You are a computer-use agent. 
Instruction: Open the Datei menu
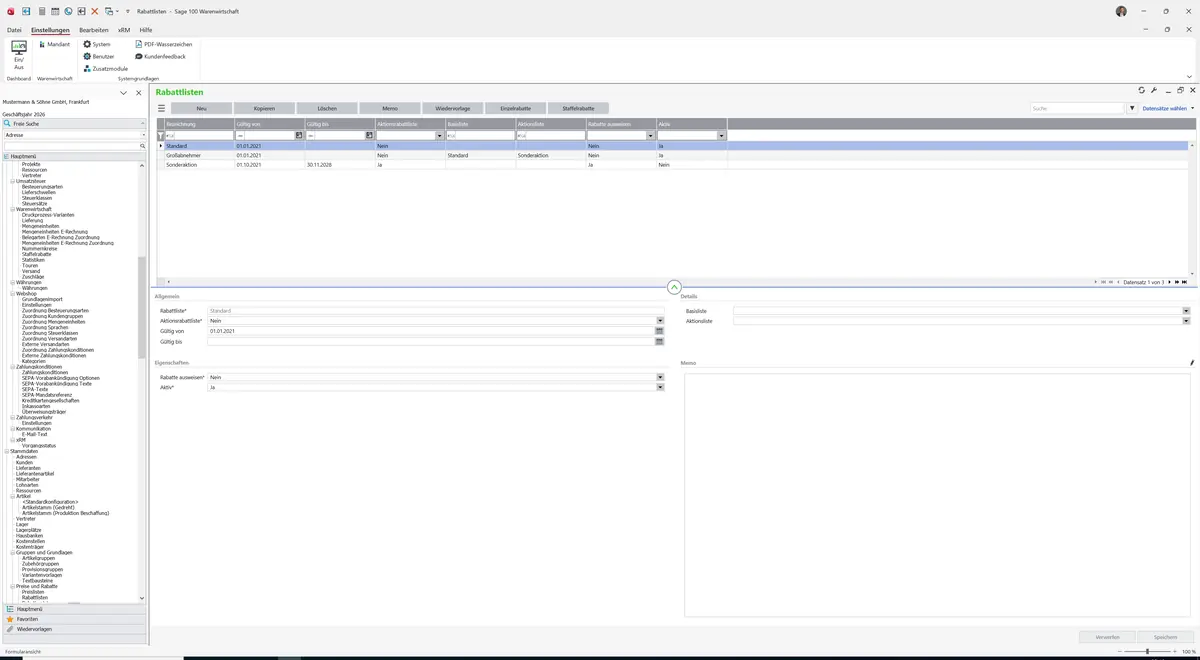coord(14,30)
